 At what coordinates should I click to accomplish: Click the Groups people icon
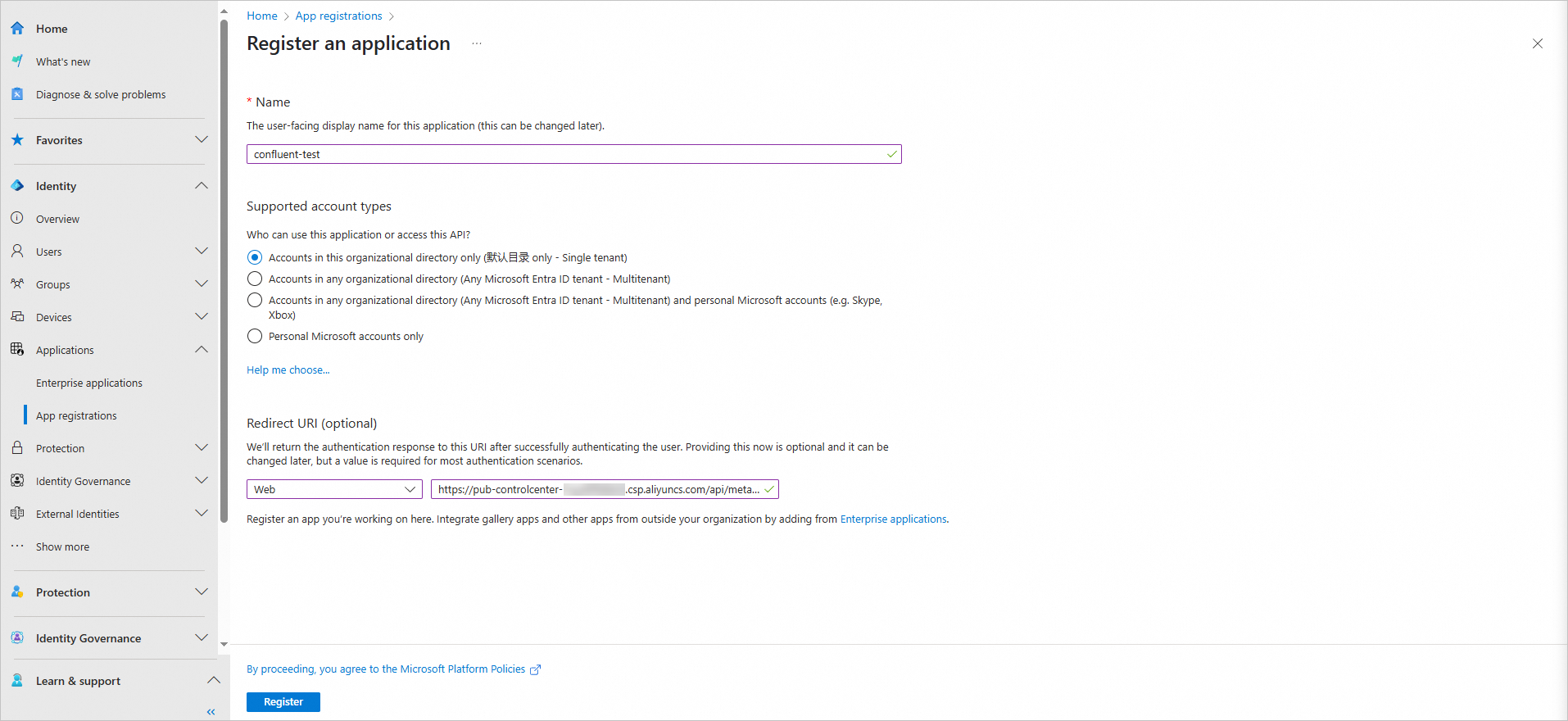[x=17, y=283]
